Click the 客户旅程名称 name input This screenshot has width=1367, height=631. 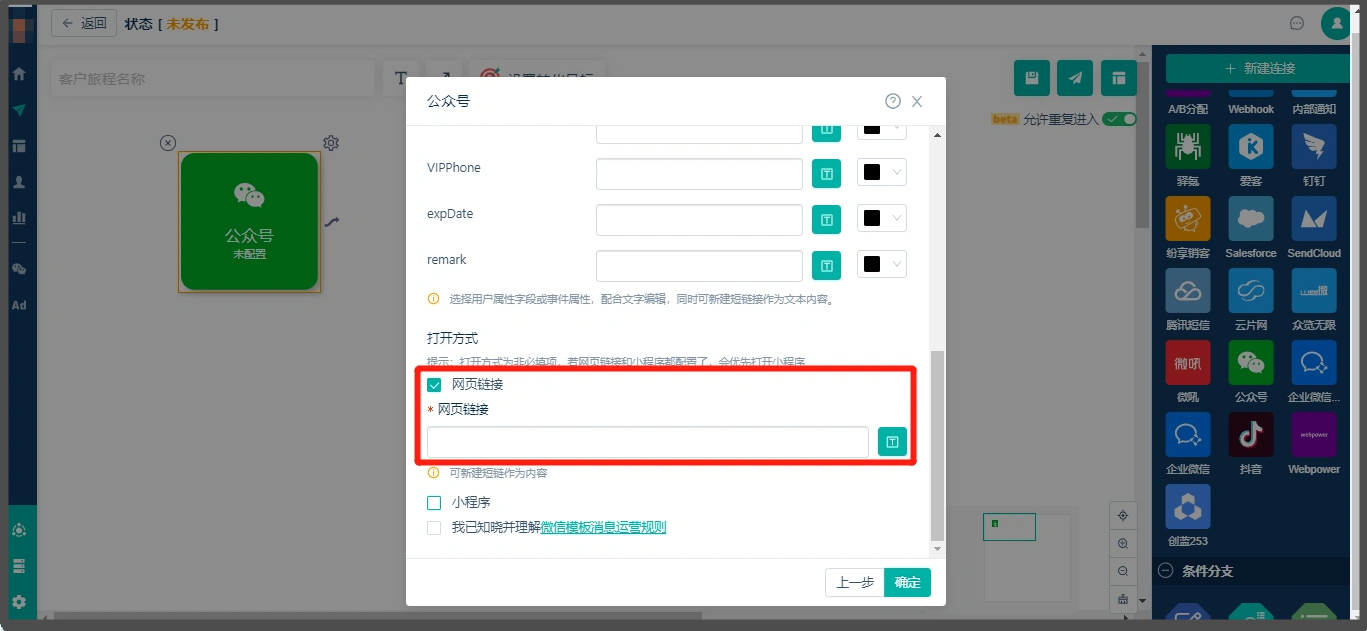point(213,78)
